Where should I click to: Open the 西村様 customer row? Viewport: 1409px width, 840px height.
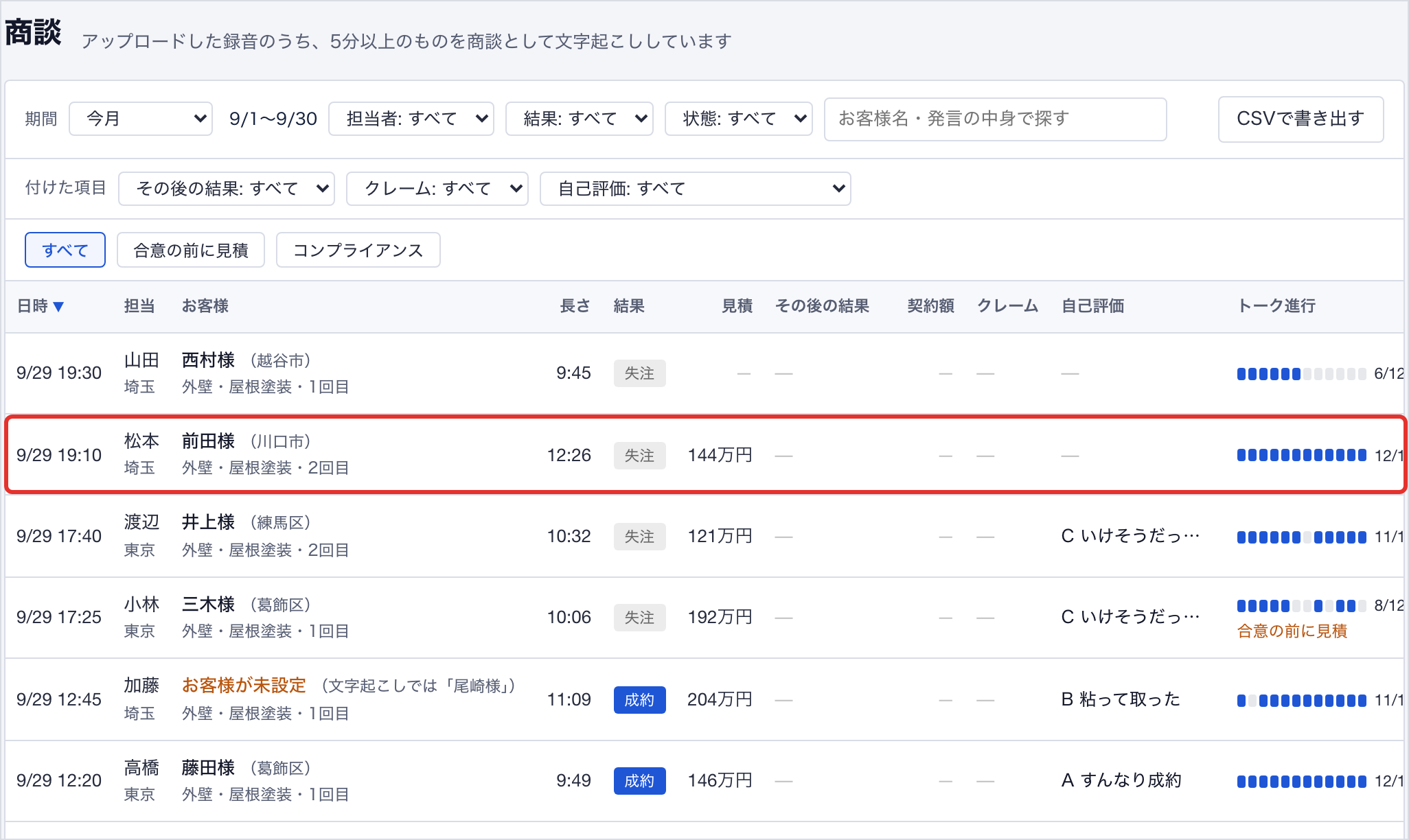click(x=704, y=373)
